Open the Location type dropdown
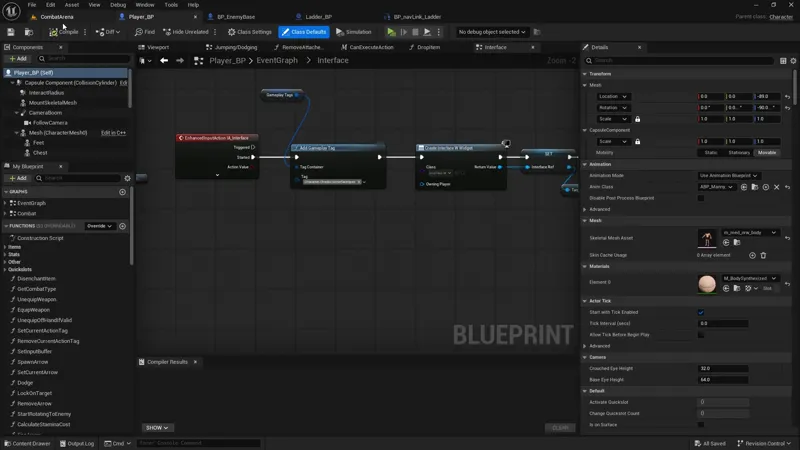This screenshot has height=450, width=800. tap(613, 96)
